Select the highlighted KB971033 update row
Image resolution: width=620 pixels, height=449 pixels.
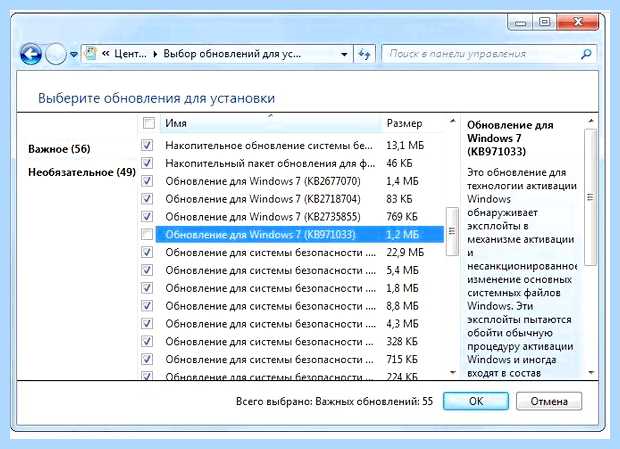pyautogui.click(x=300, y=234)
